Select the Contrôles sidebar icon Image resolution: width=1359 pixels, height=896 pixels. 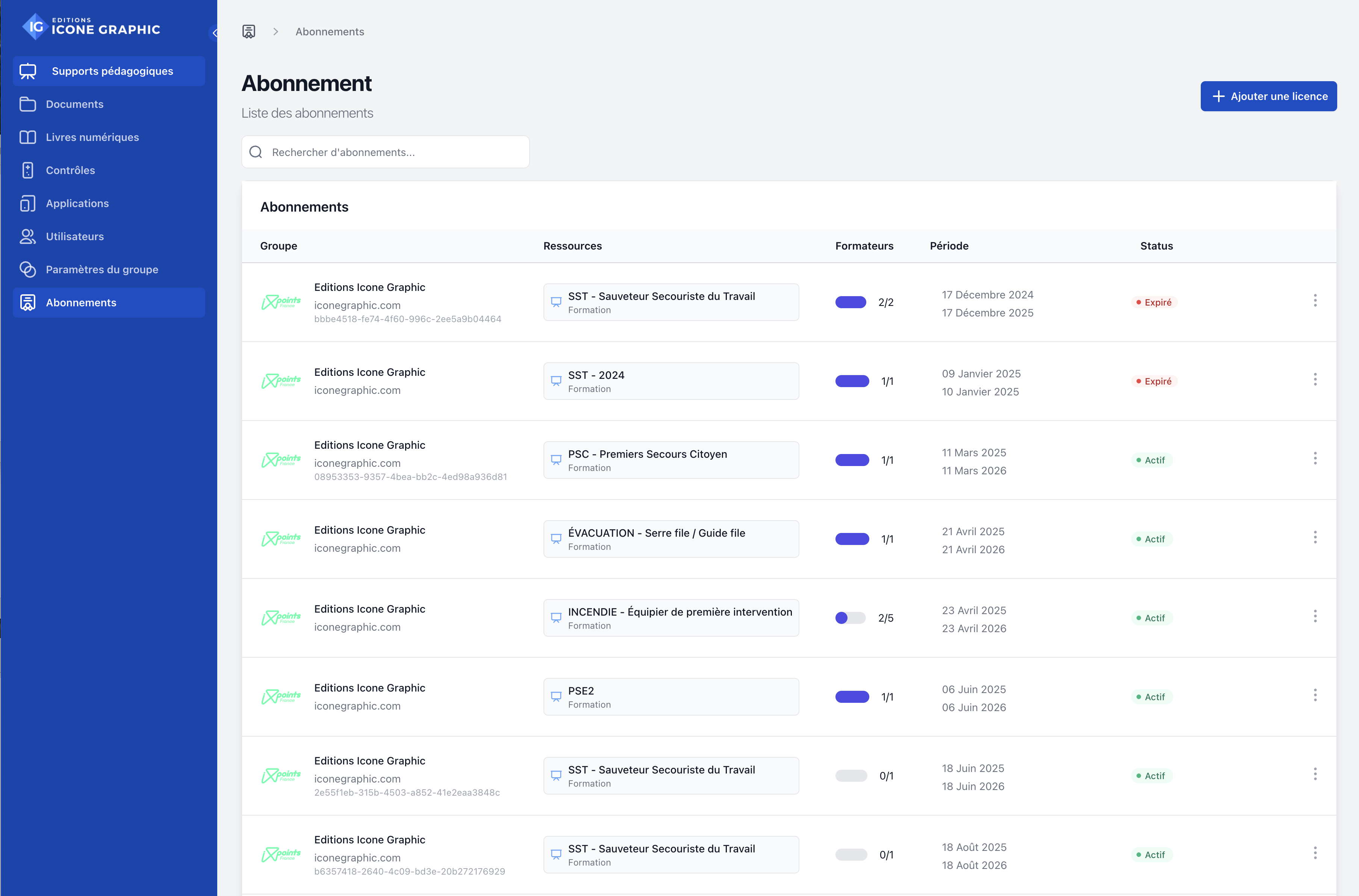[x=27, y=170]
